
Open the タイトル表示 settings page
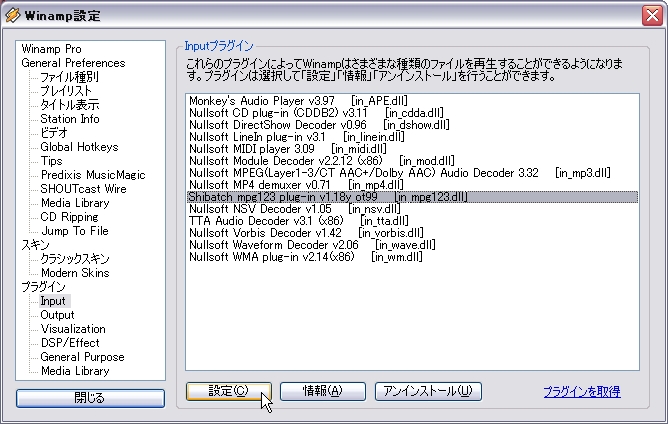(x=70, y=105)
